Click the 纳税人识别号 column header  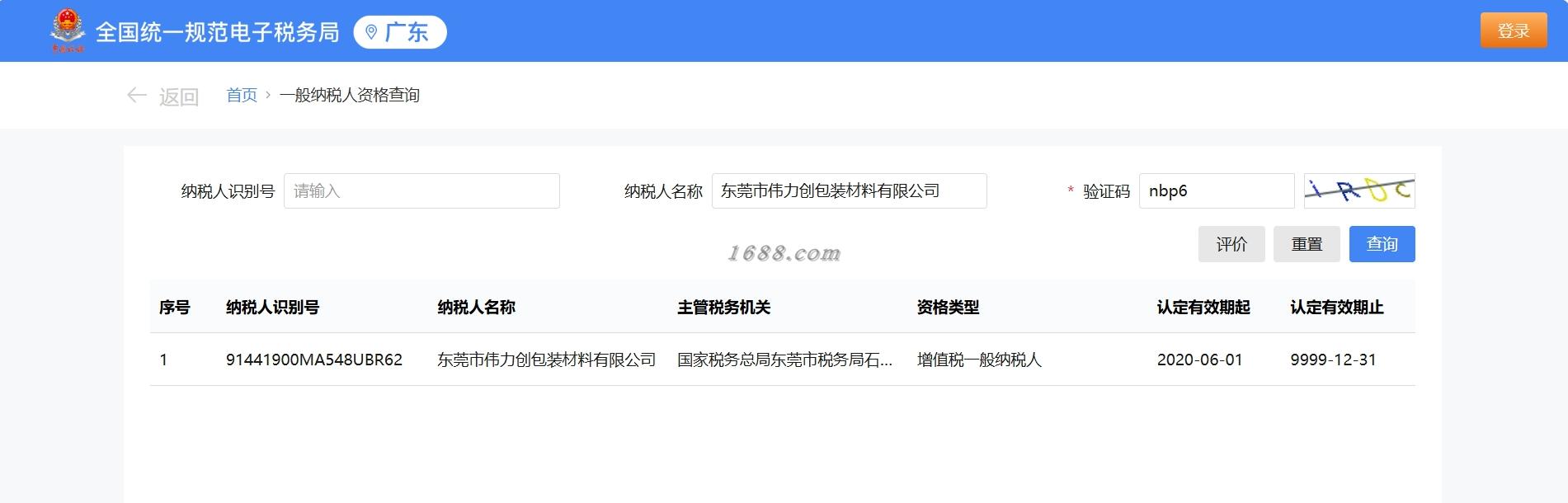[x=272, y=307]
